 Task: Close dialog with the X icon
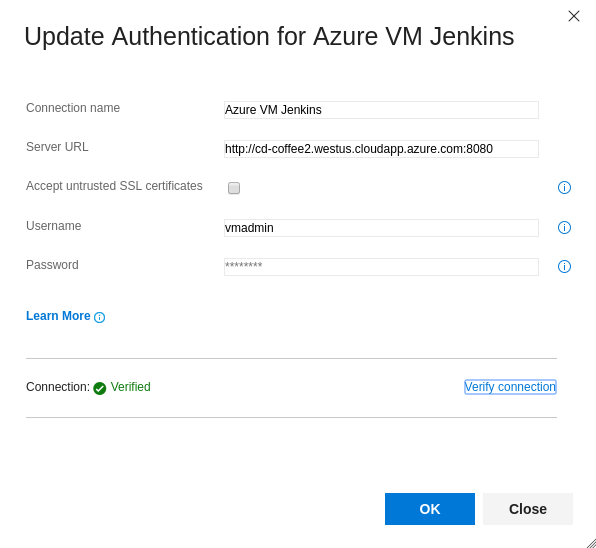click(574, 16)
